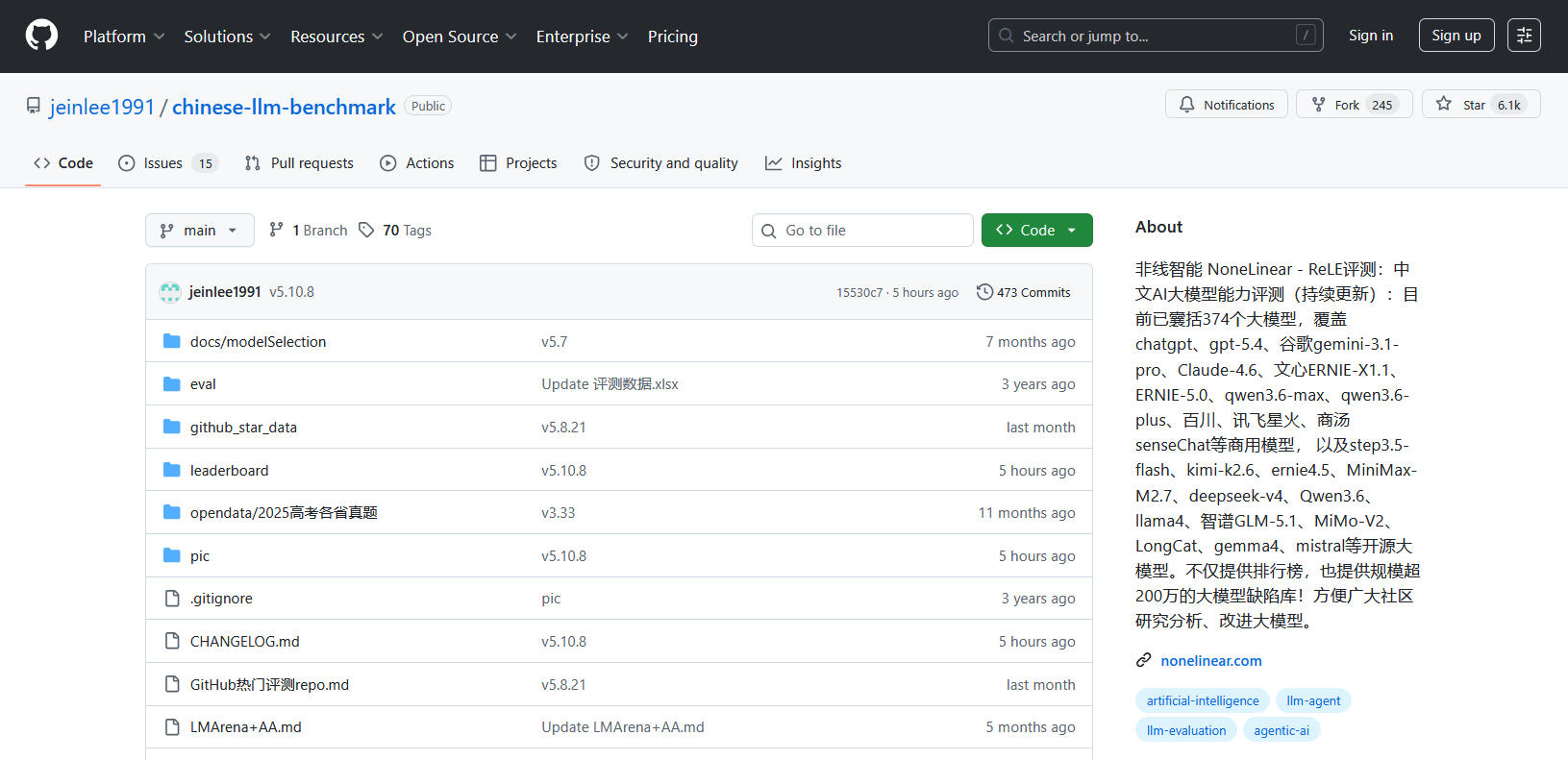Click the folder icon for docs/modelSelection
The width and height of the screenshot is (1568, 760).
pyautogui.click(x=172, y=341)
